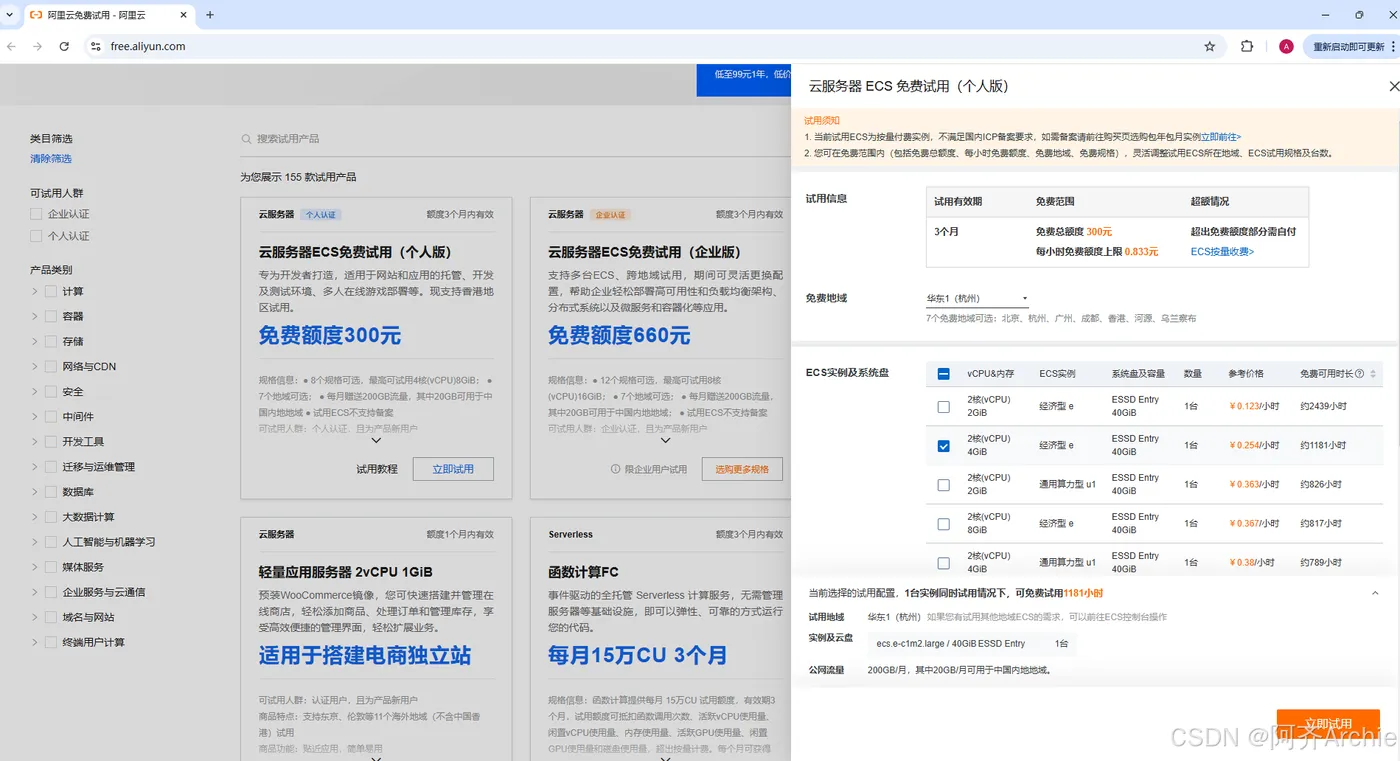Image resolution: width=1400 pixels, height=761 pixels.
Task: Click 立即试用 on the 个人版 ECS card
Action: (x=453, y=469)
